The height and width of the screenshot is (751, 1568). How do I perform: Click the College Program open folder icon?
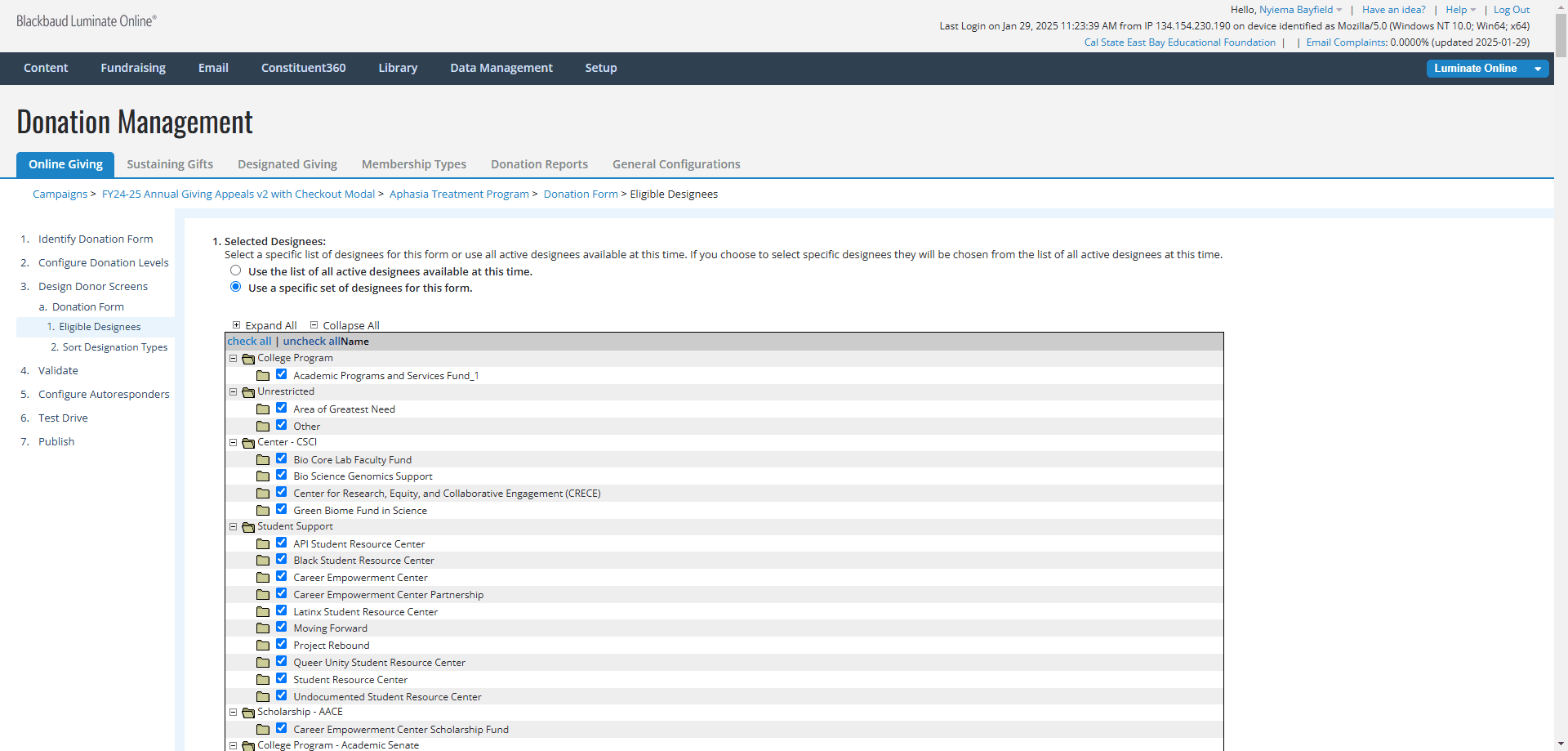pos(248,359)
